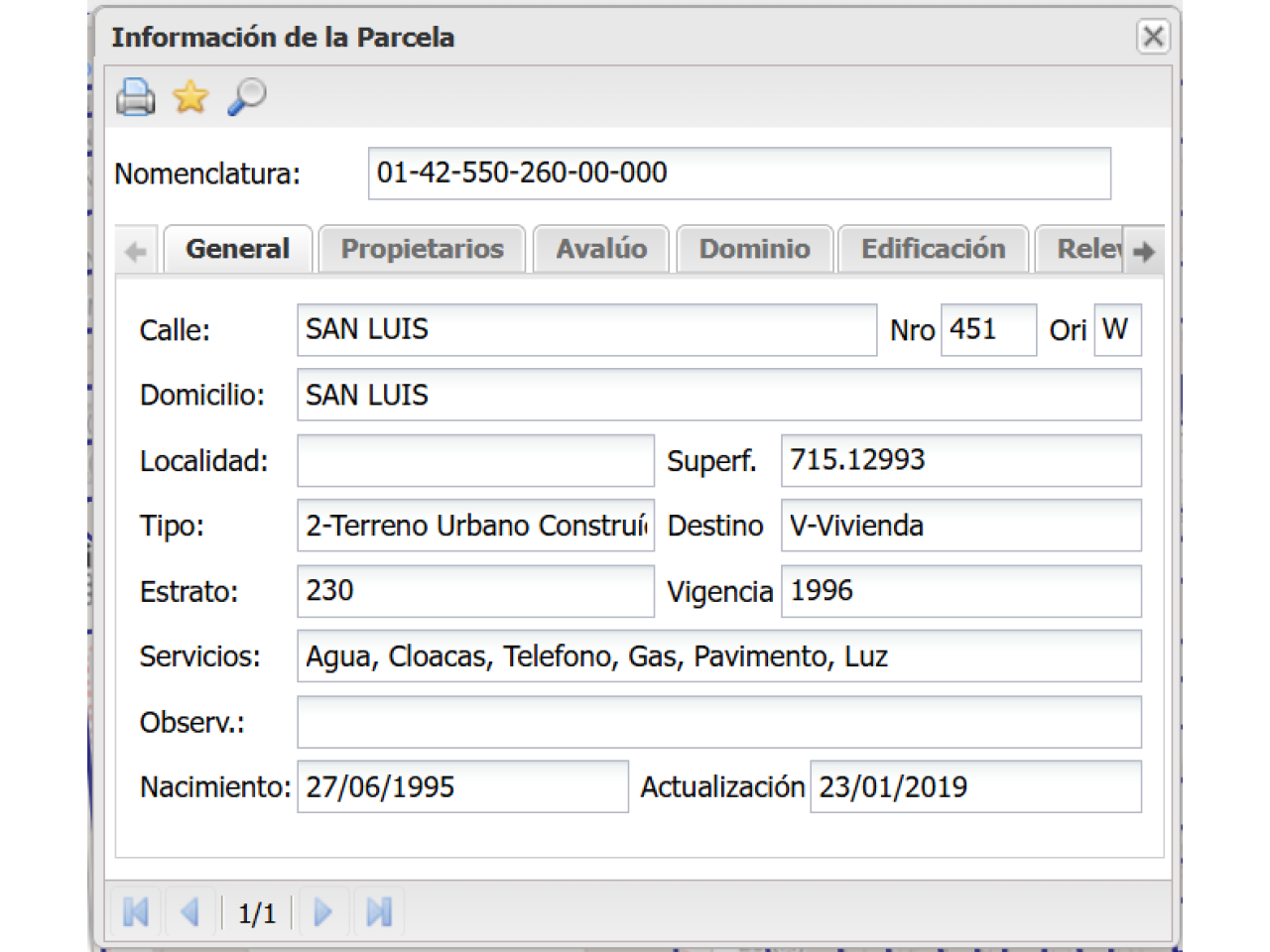Select the General tab
Viewport: 1270px width, 952px height.
(x=238, y=249)
